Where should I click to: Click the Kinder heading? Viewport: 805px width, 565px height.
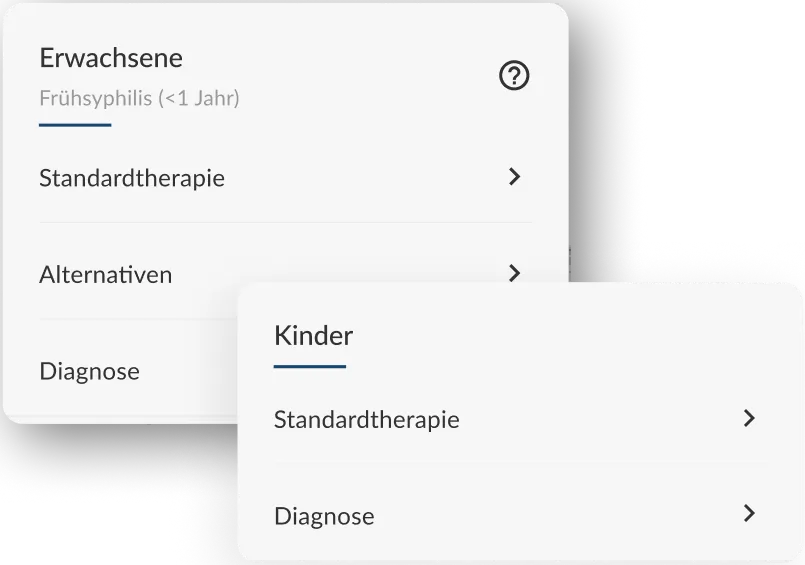tap(313, 336)
